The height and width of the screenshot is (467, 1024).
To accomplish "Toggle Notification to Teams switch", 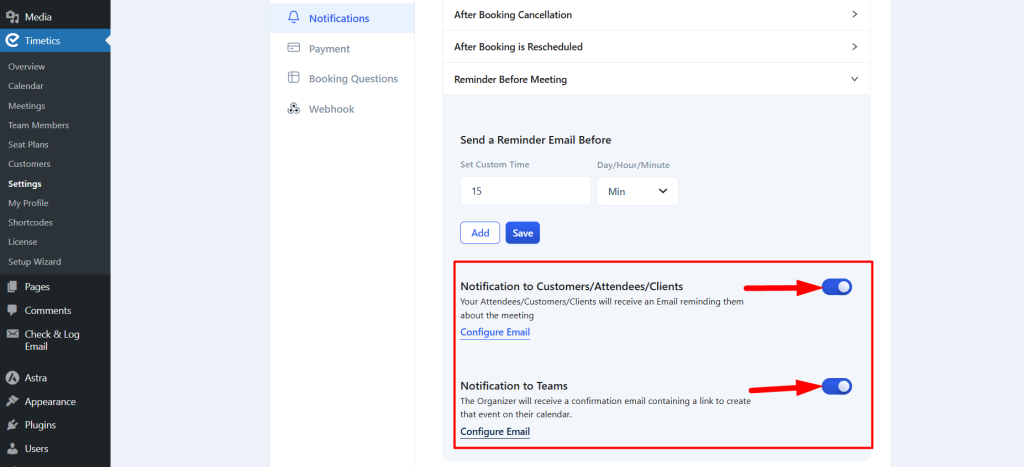I will click(837, 386).
